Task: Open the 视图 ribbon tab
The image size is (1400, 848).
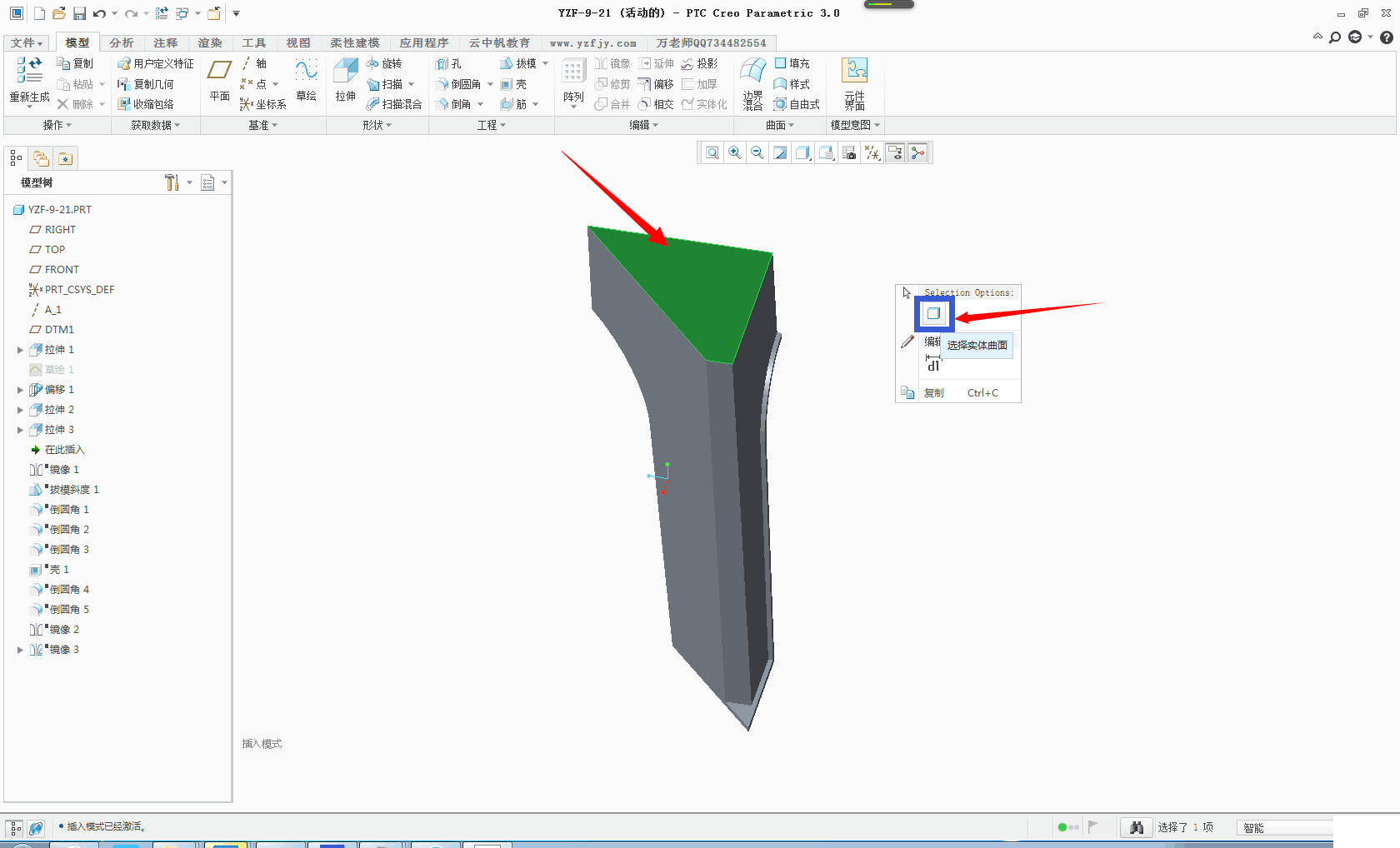Action: 297,42
